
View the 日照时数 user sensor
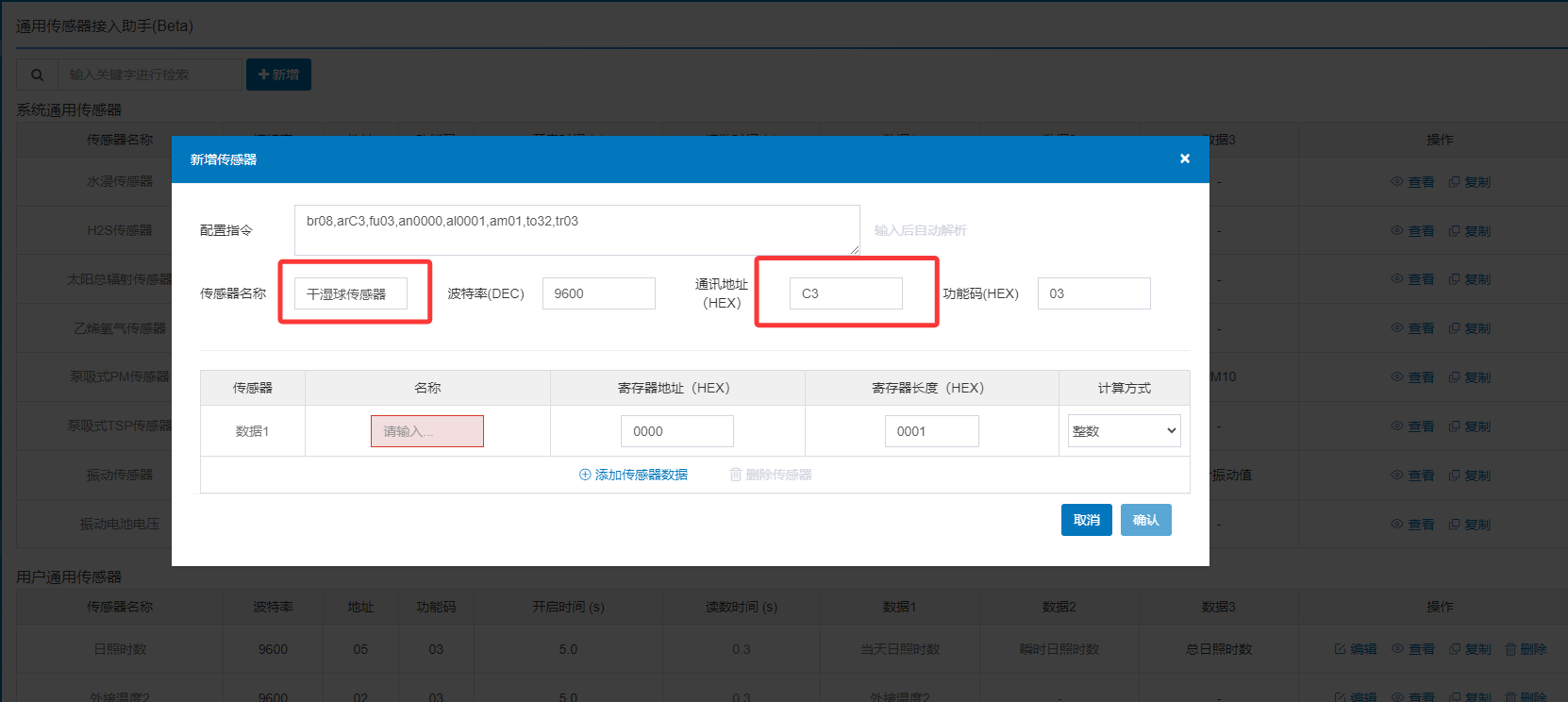click(1412, 649)
